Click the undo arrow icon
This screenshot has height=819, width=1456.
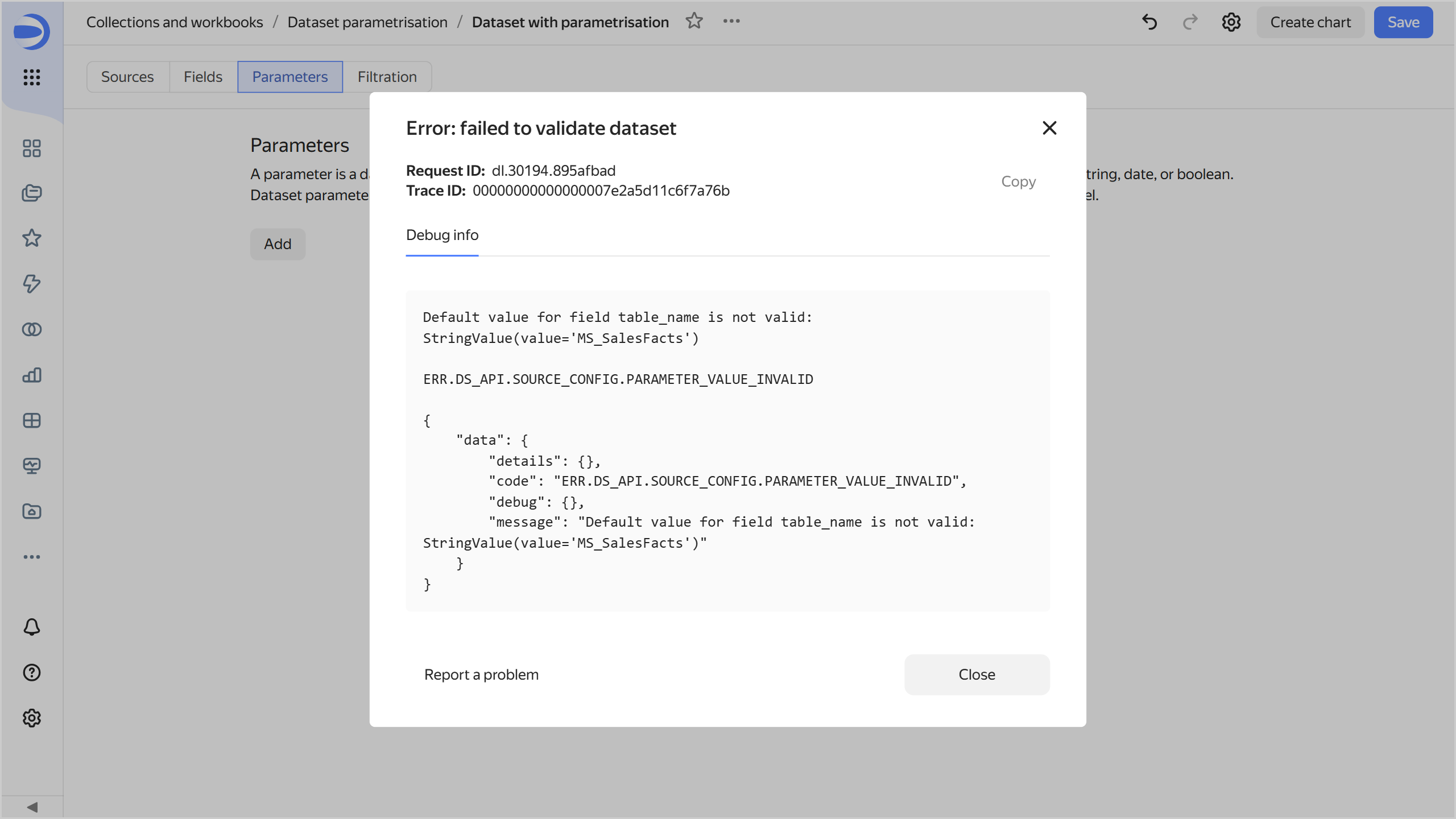pos(1149,22)
